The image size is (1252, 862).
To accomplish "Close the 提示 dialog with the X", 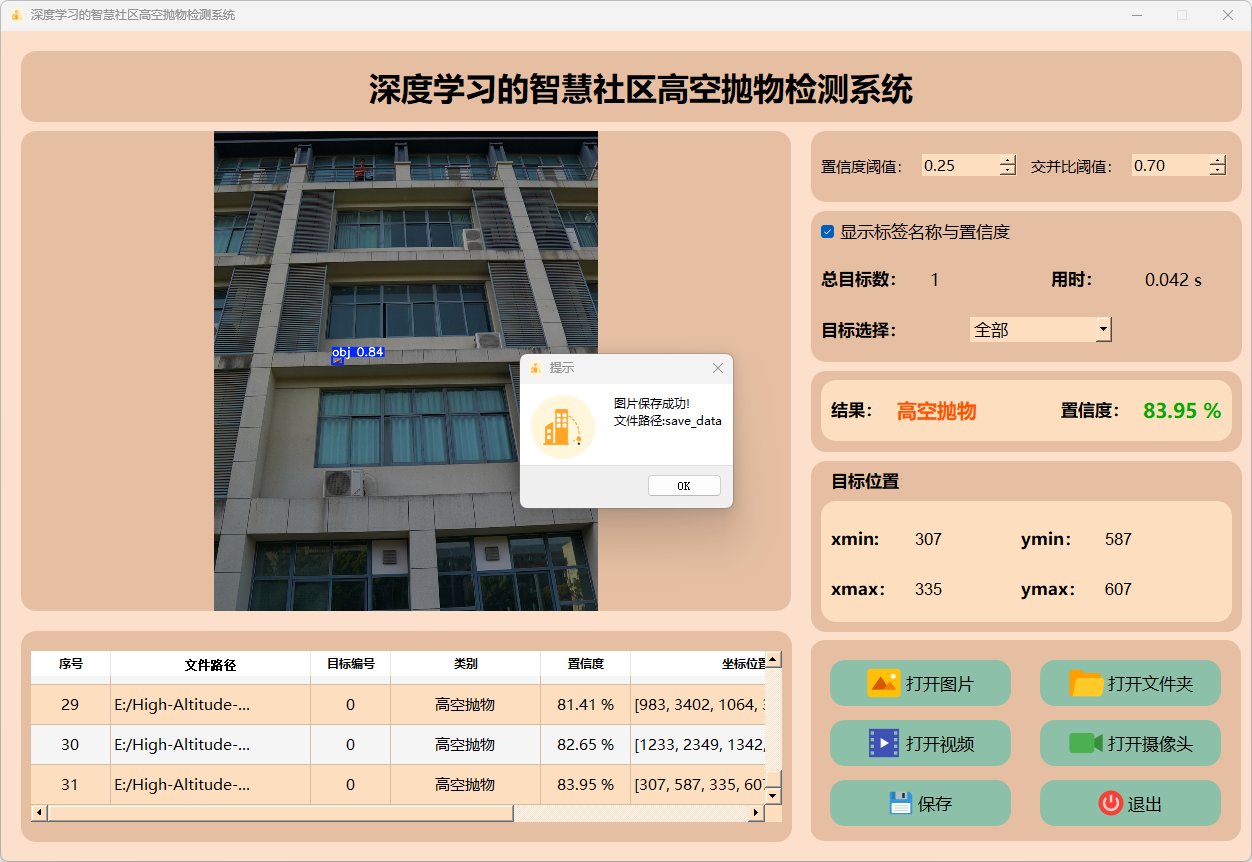I will 718,368.
